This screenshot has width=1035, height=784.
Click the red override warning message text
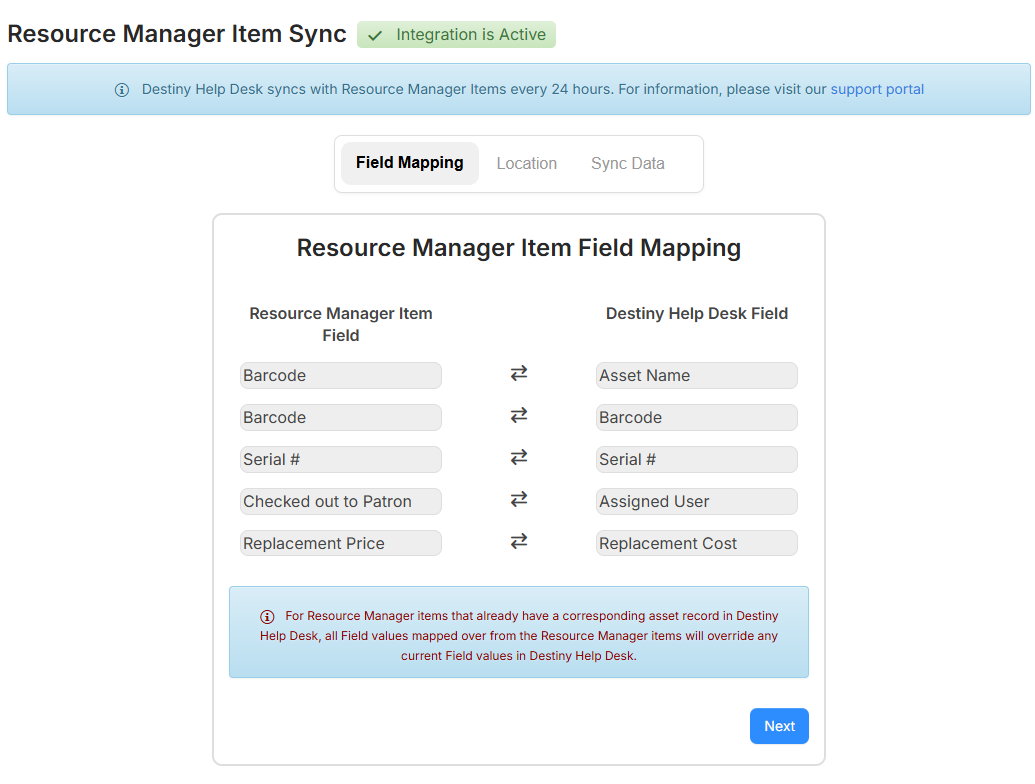tap(519, 636)
